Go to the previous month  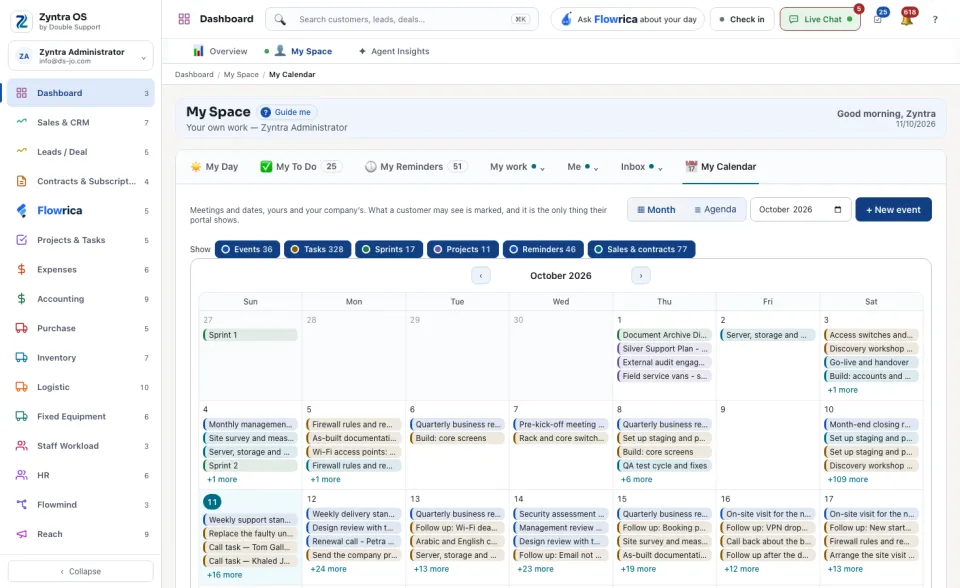pyautogui.click(x=481, y=276)
